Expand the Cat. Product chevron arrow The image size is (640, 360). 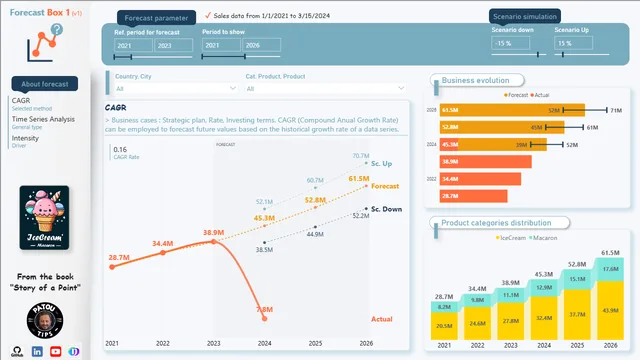(x=401, y=88)
